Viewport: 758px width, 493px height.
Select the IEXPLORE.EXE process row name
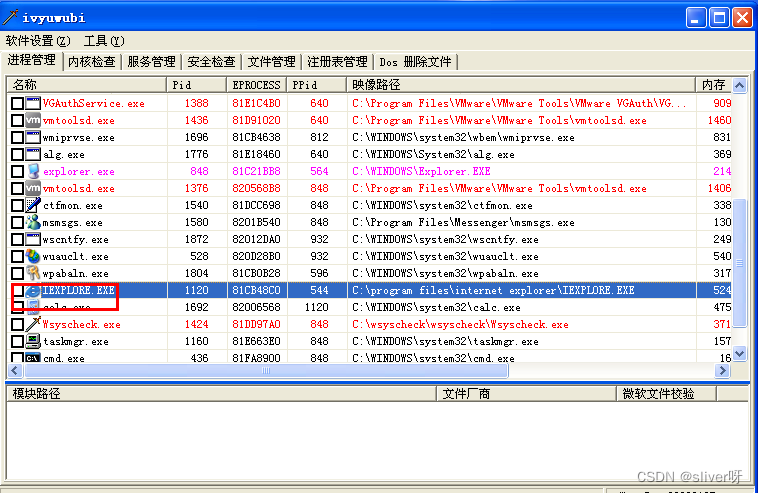click(78, 290)
